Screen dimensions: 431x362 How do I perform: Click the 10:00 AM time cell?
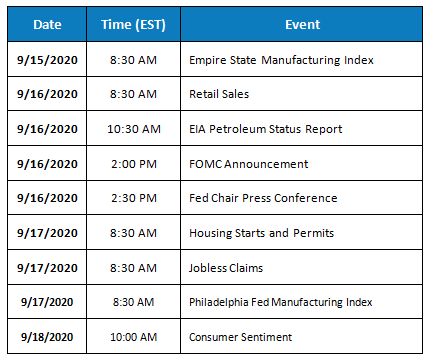(133, 337)
